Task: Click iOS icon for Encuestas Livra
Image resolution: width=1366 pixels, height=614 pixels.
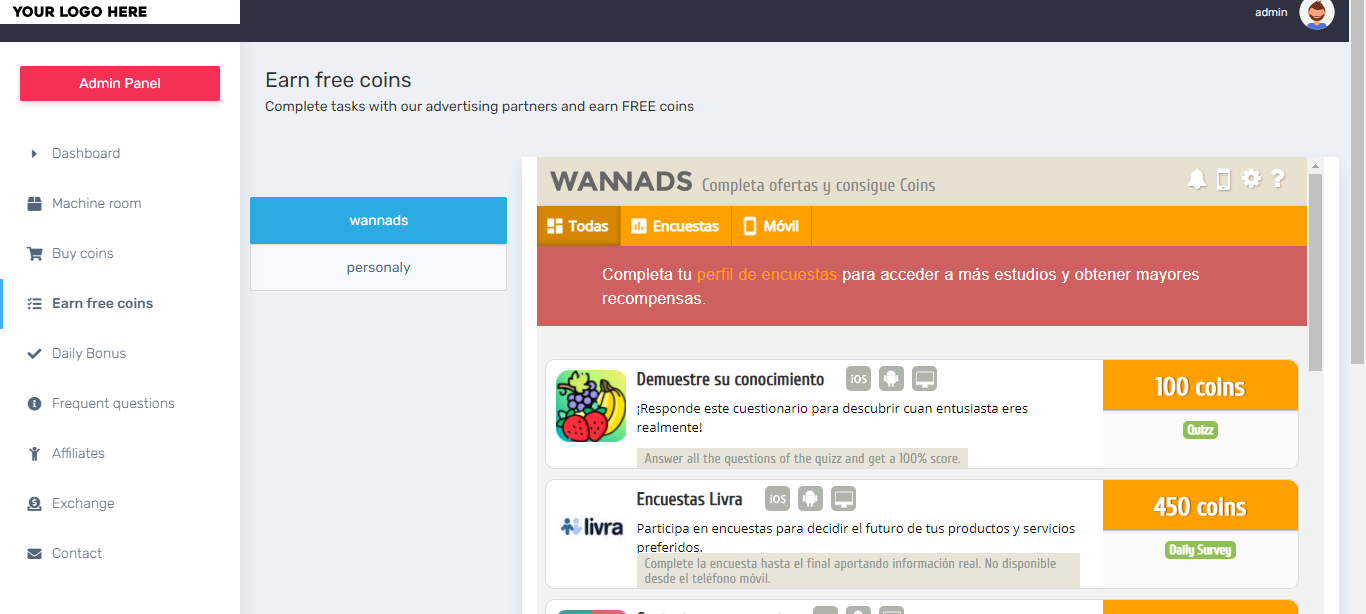Action: tap(777, 498)
